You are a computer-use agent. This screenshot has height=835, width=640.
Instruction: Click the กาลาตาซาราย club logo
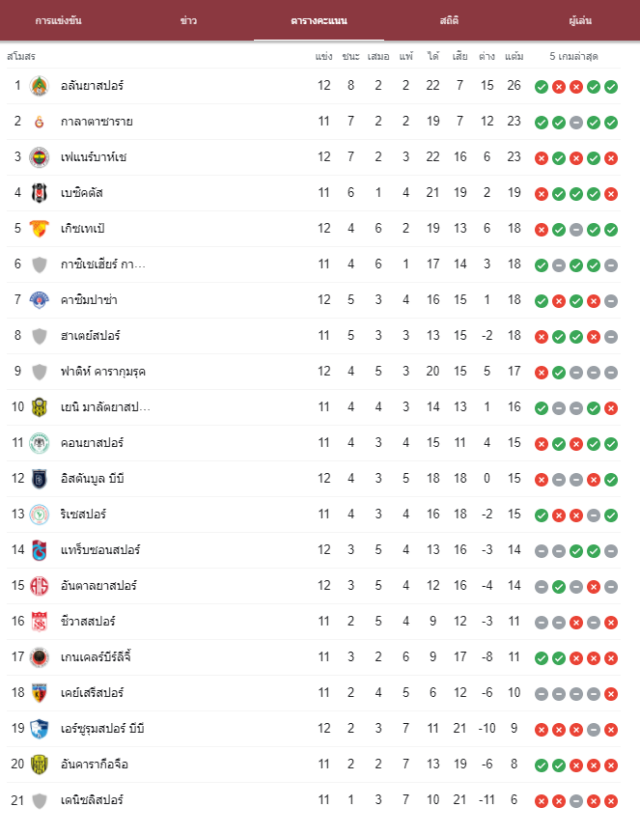[x=39, y=122]
